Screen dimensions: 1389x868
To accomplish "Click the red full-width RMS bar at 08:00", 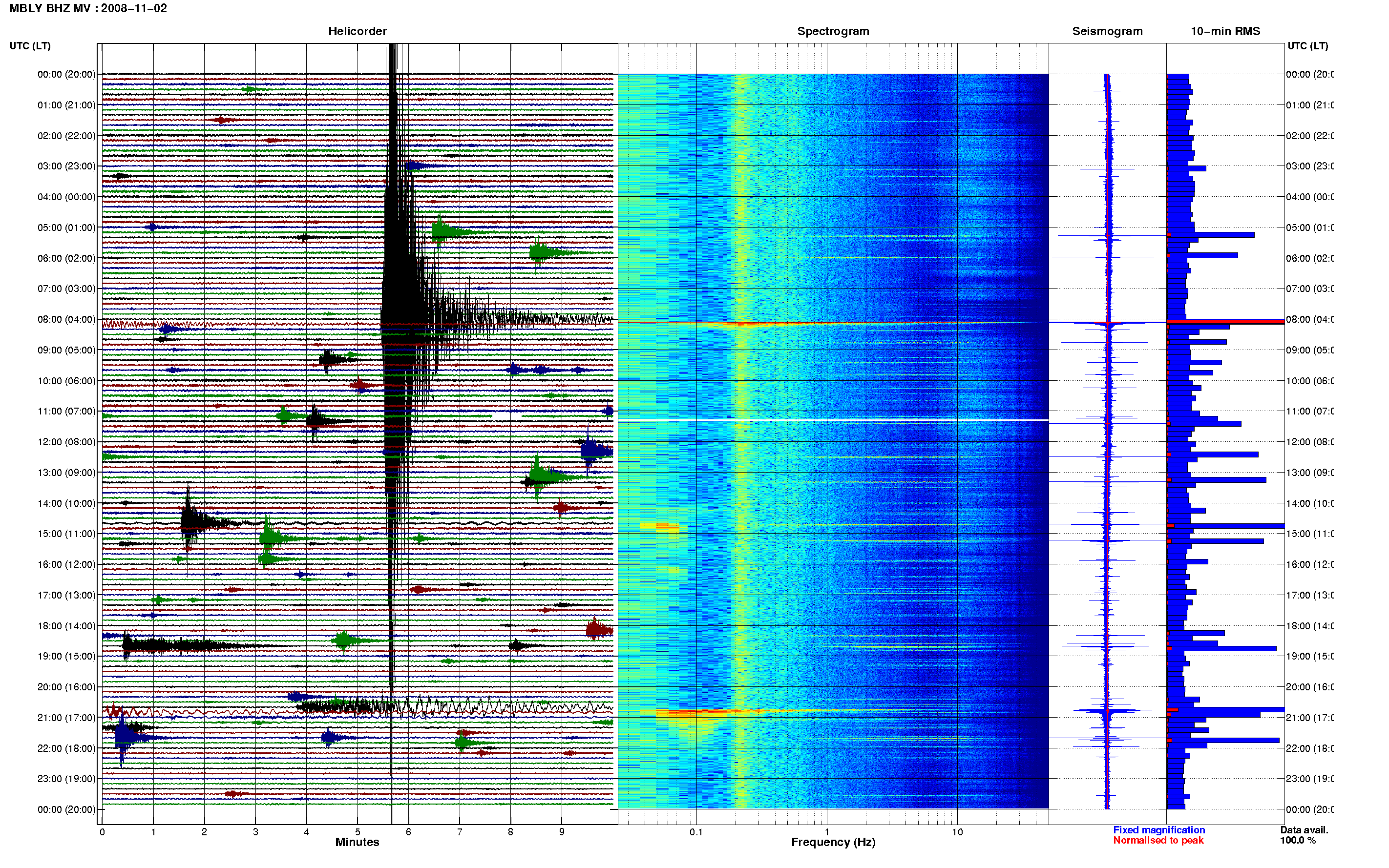I will [1225, 322].
